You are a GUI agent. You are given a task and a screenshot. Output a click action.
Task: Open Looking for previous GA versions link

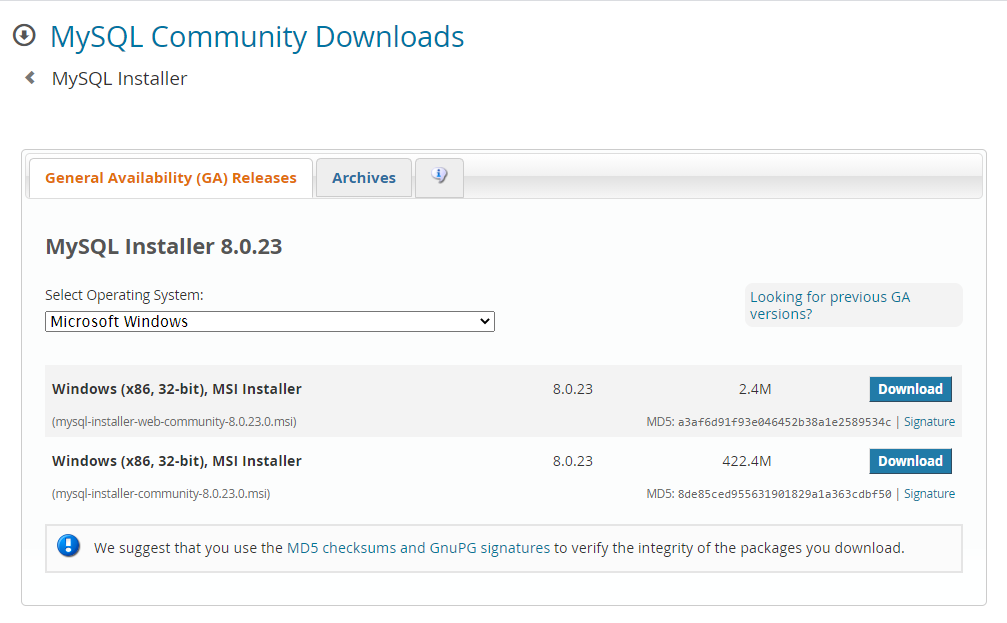830,305
